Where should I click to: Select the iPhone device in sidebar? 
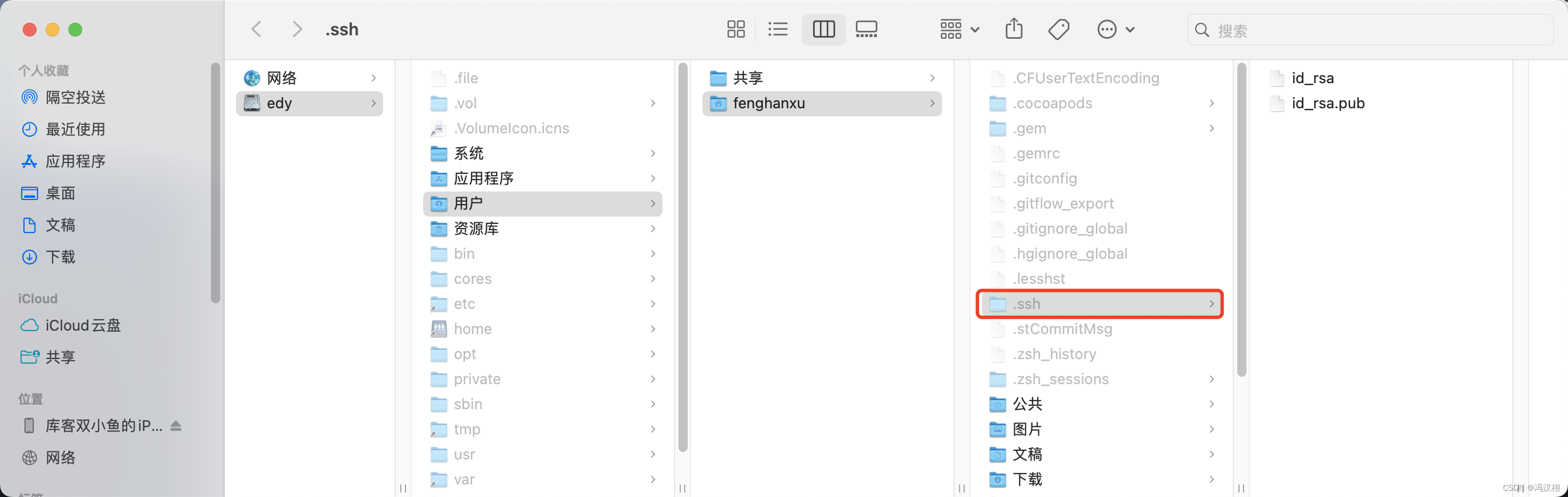[x=92, y=425]
